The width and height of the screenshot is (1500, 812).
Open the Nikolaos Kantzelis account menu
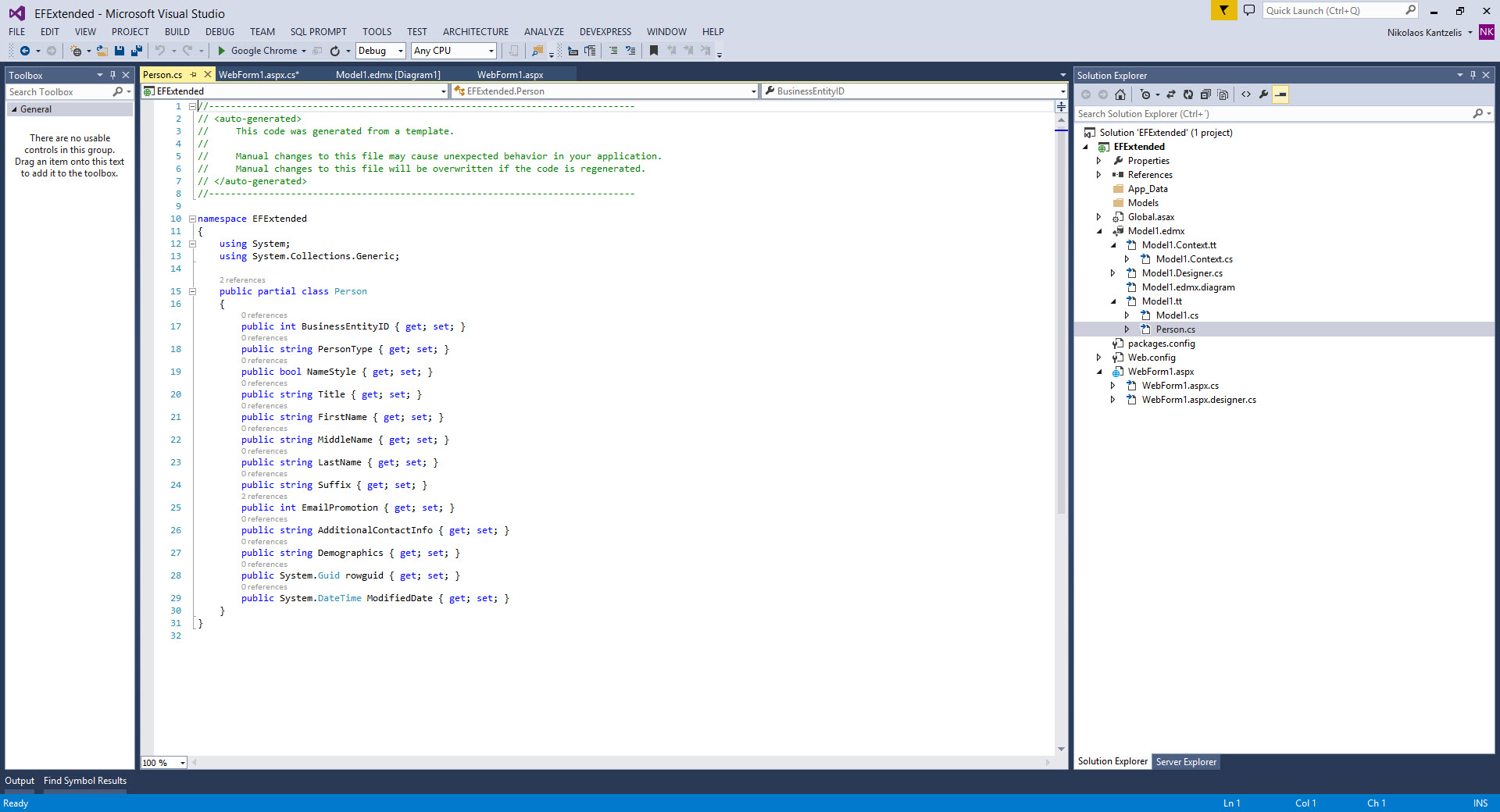pos(1430,33)
